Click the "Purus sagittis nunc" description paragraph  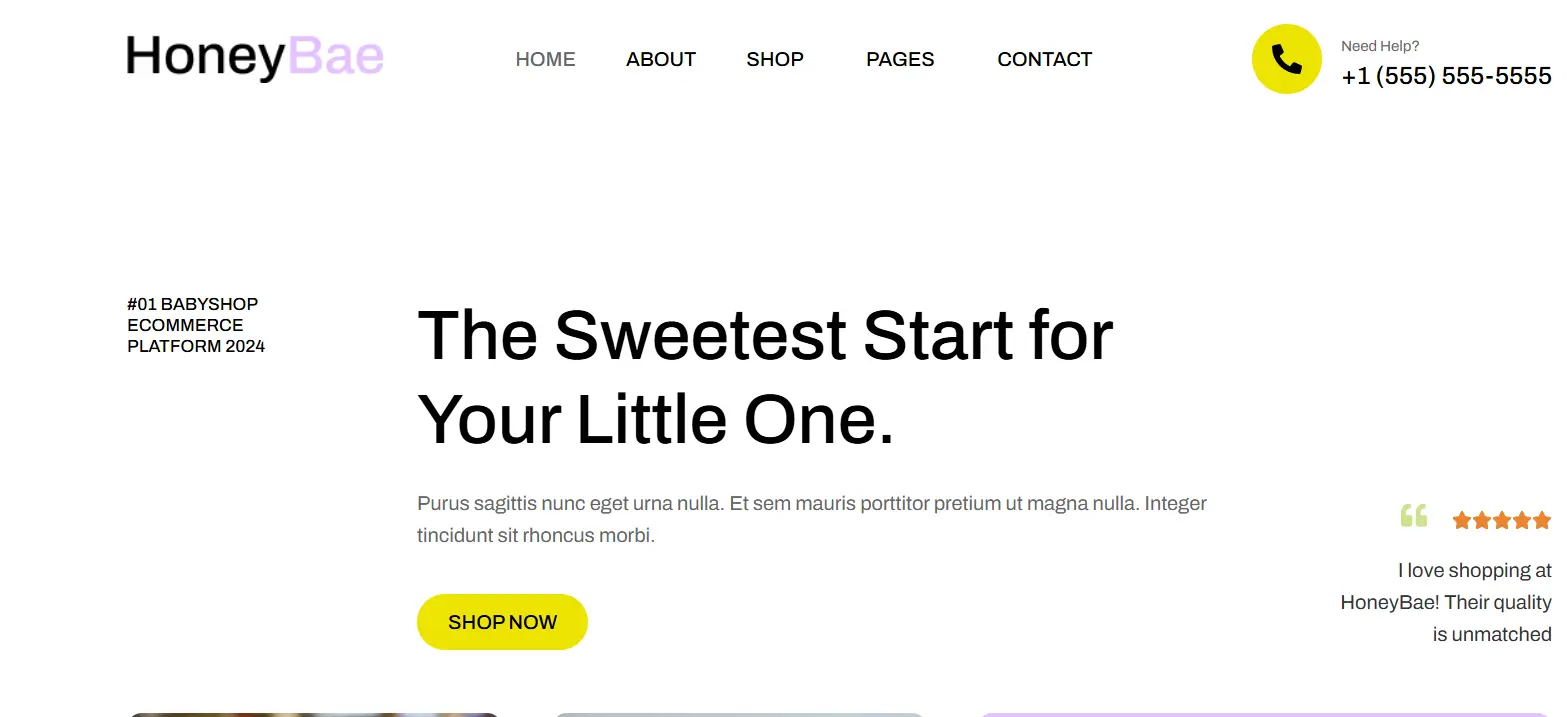click(811, 519)
